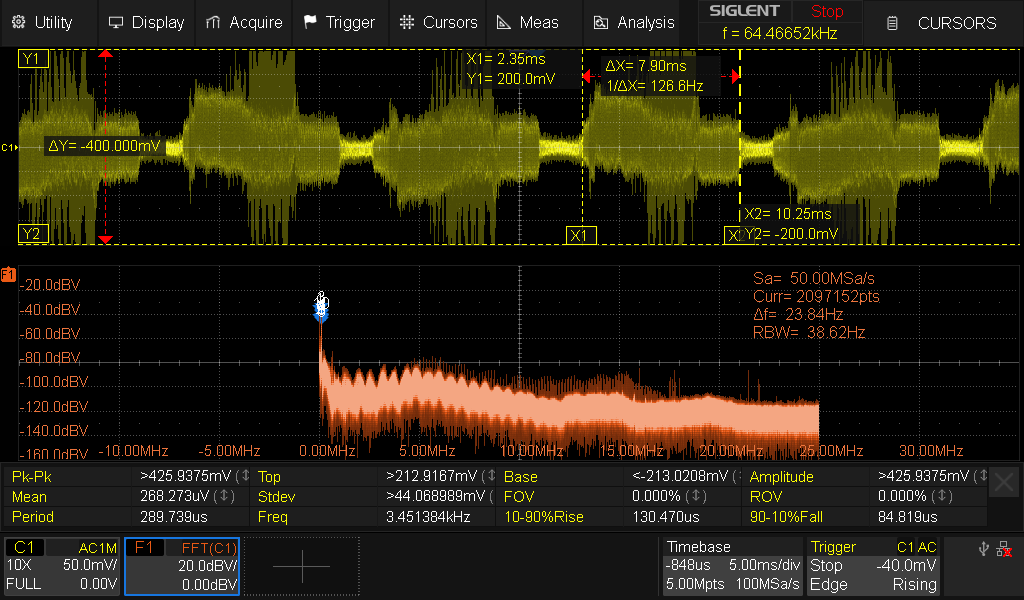The image size is (1024, 600).
Task: Expand Top measurement statistics arrow
Action: (491, 476)
